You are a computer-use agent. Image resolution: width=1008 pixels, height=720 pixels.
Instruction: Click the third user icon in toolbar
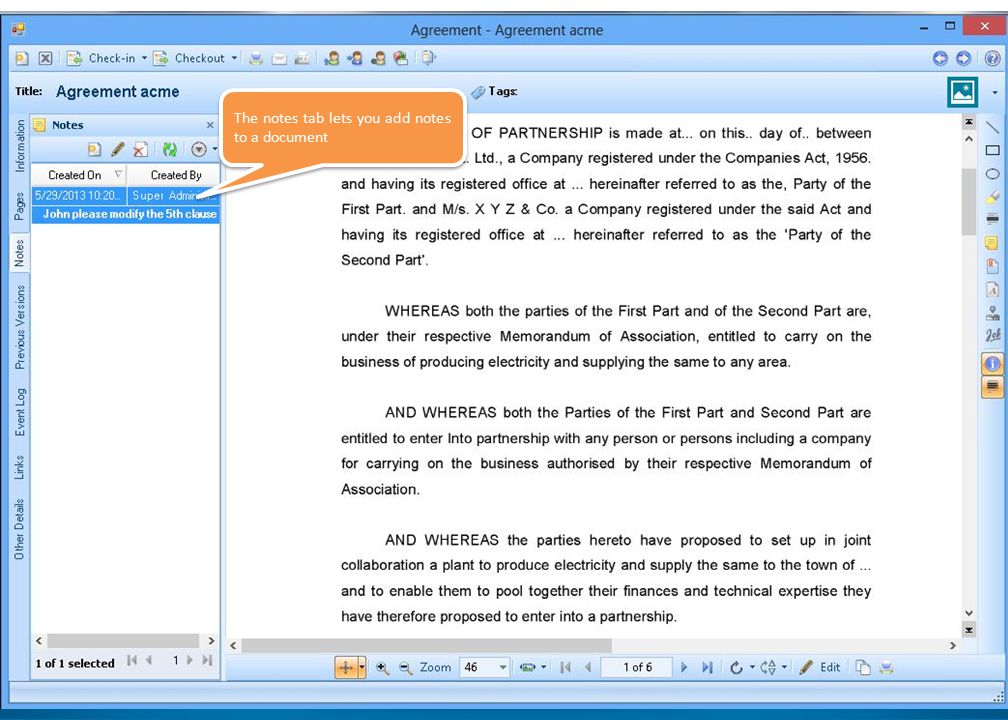coord(378,58)
